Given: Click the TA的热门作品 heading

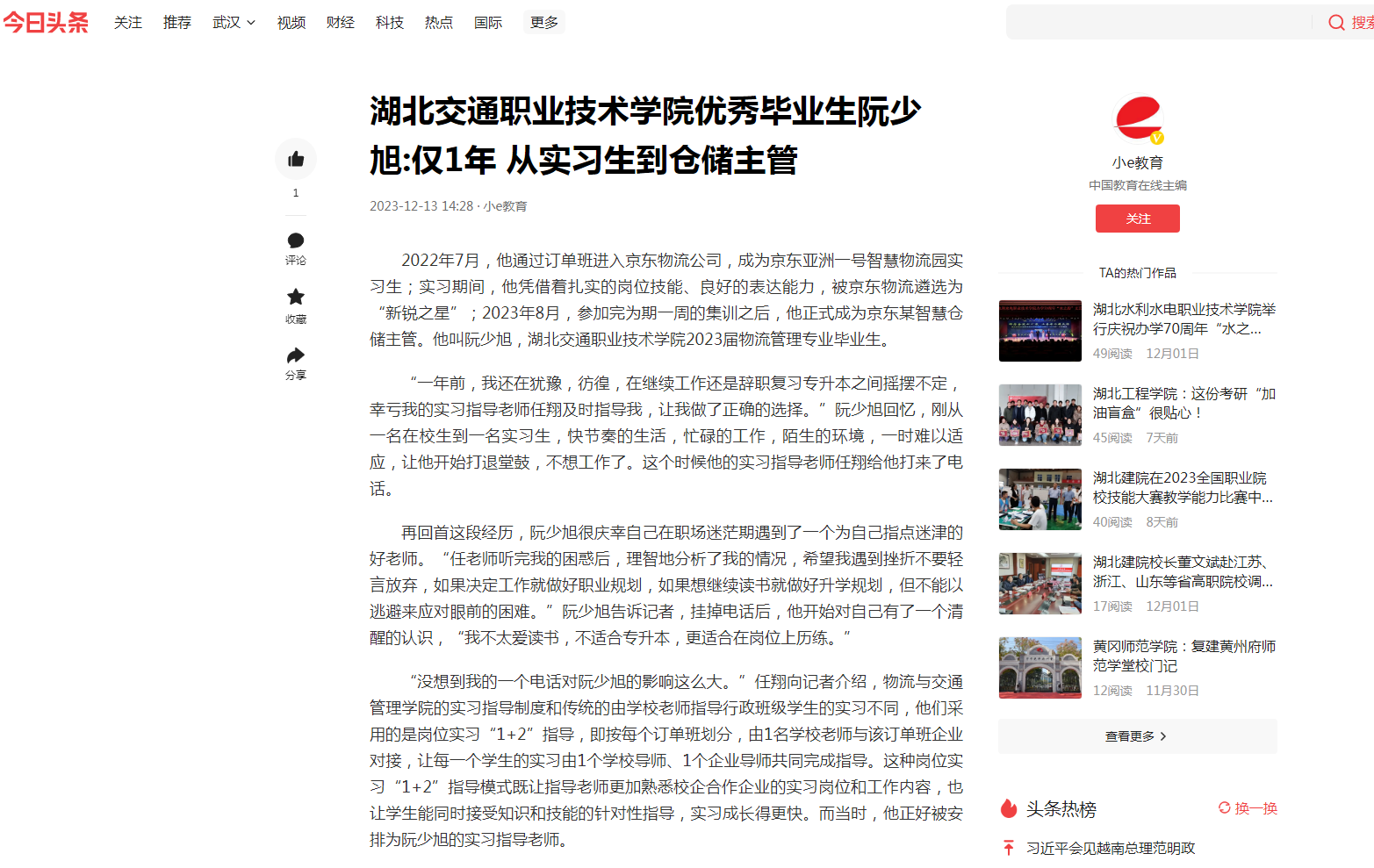Looking at the screenshot, I should click(x=1138, y=273).
